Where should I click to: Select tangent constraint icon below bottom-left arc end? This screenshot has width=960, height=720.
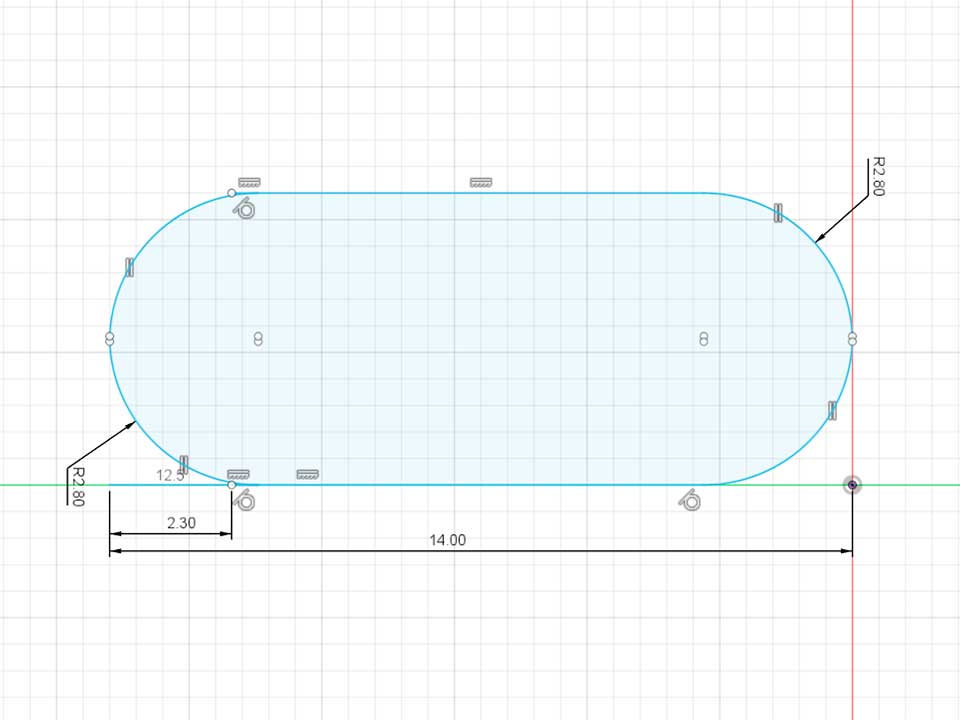[245, 500]
